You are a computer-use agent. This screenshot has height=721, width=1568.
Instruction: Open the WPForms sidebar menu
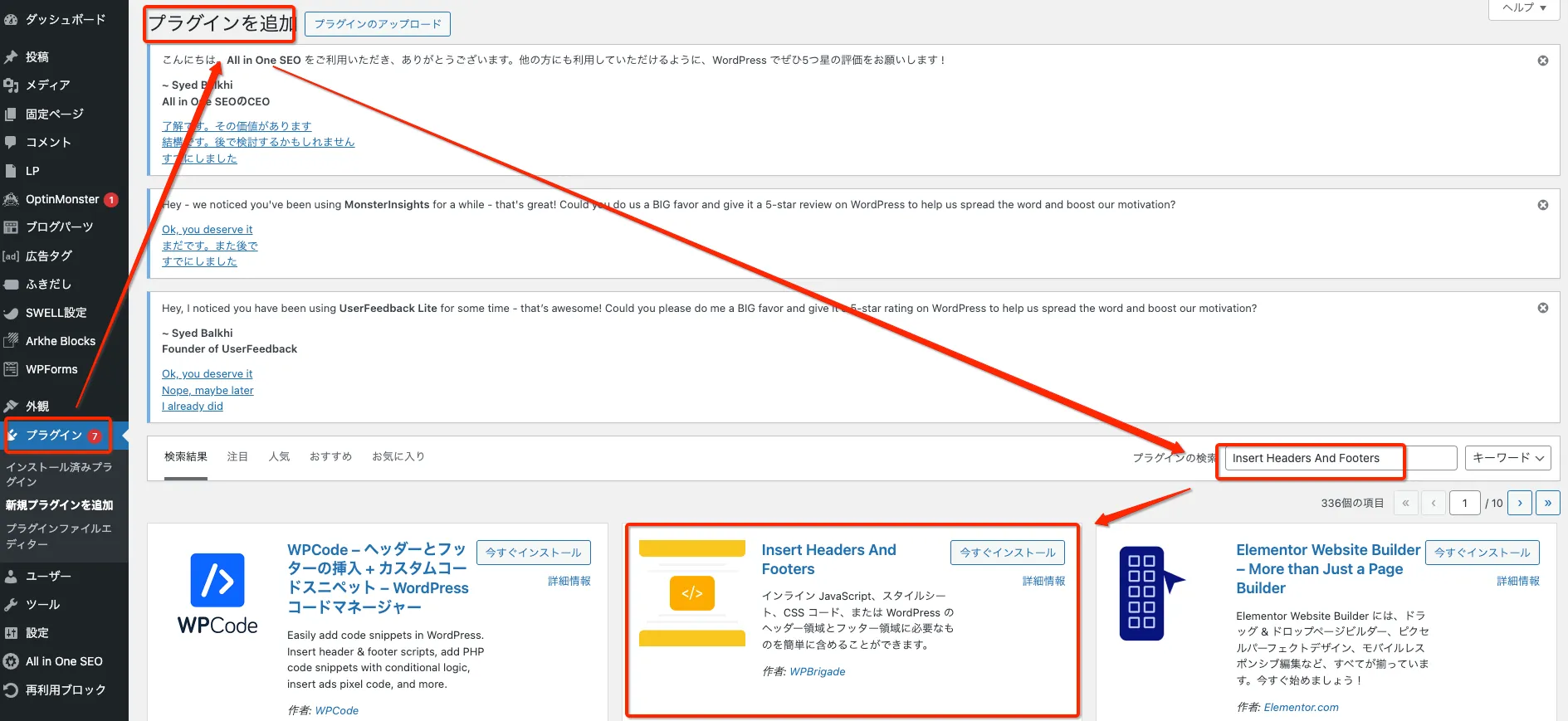pos(51,369)
